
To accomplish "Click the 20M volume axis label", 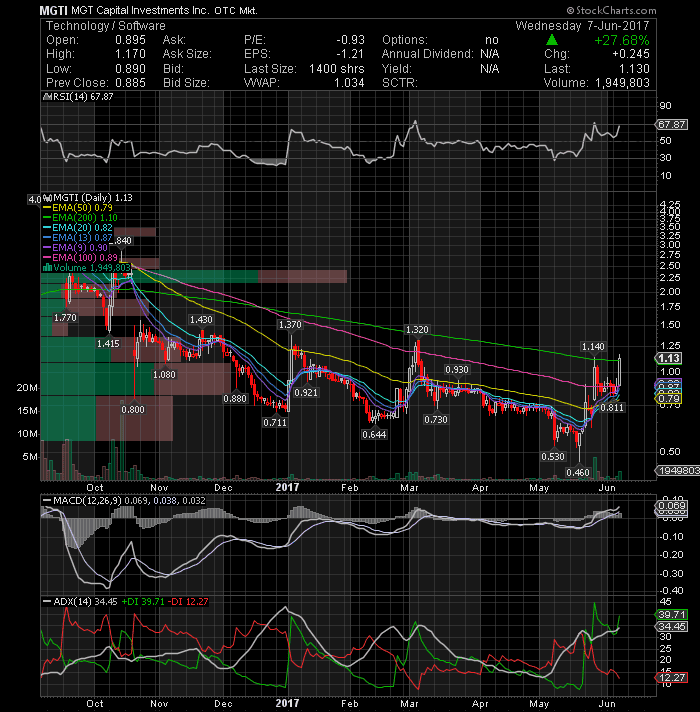I will (x=27, y=388).
